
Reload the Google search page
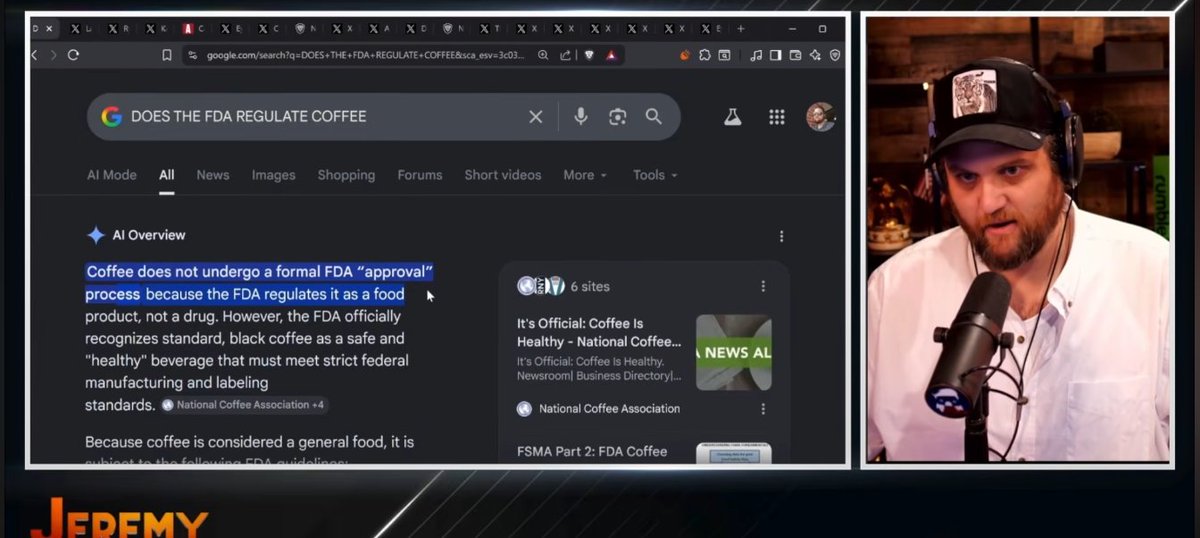pos(73,55)
